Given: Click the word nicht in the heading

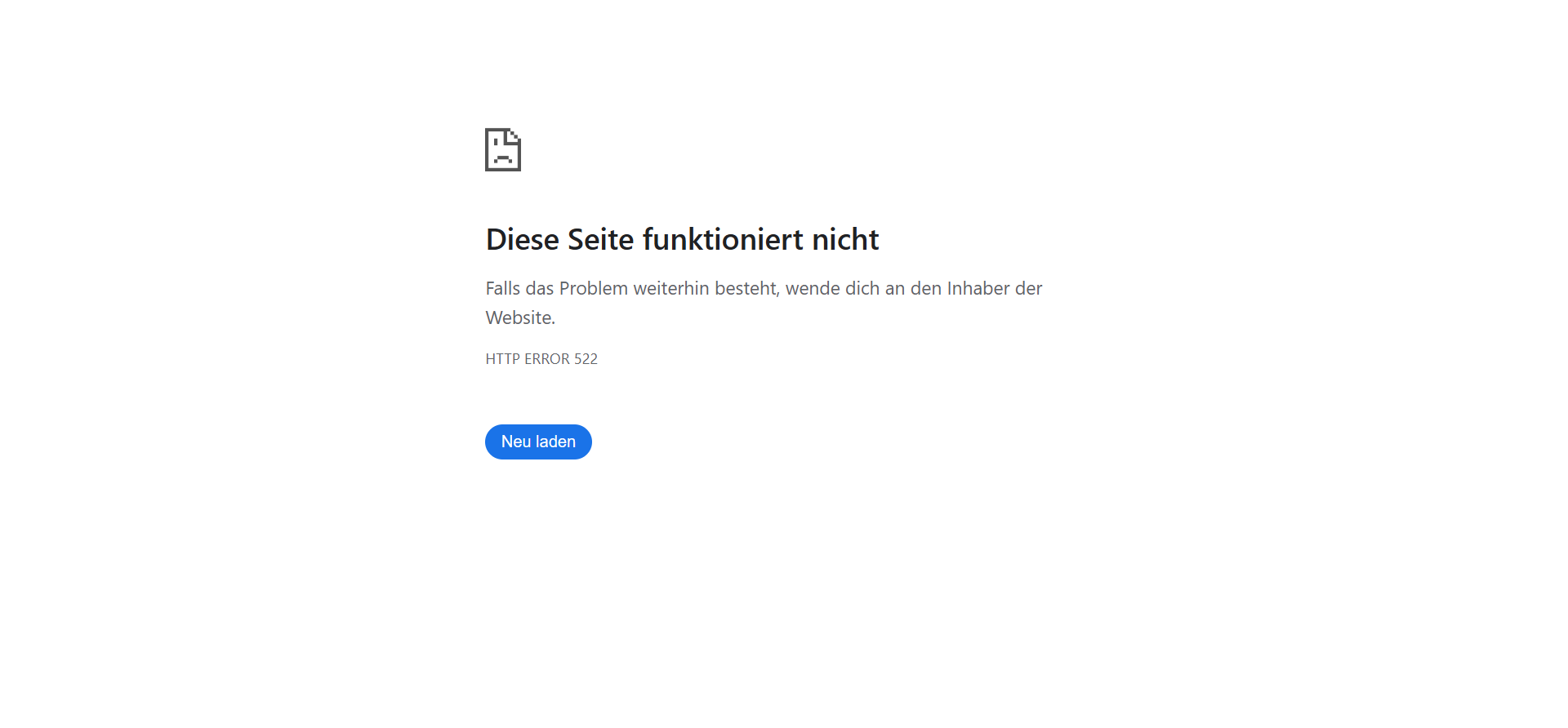Looking at the screenshot, I should (x=845, y=239).
